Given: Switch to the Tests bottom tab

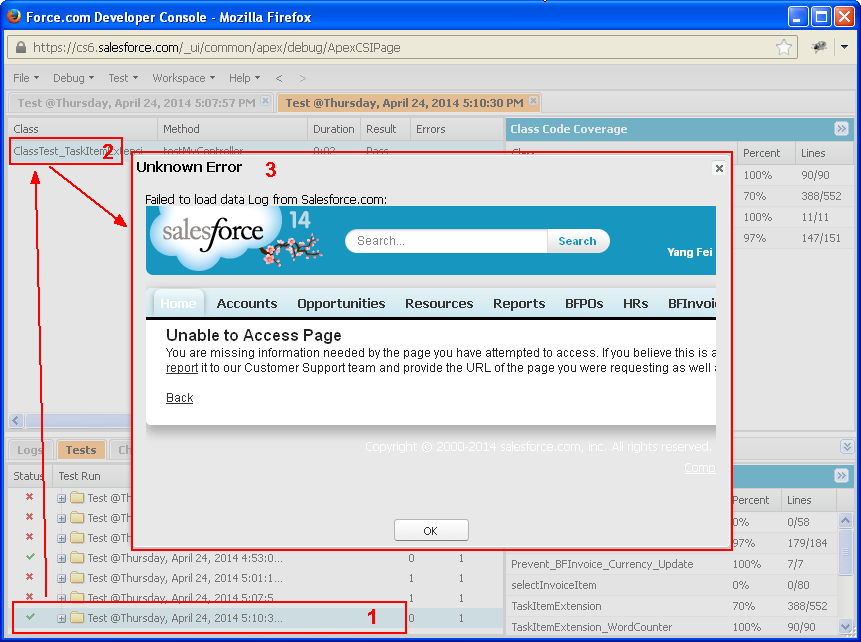Looking at the screenshot, I should (x=81, y=450).
